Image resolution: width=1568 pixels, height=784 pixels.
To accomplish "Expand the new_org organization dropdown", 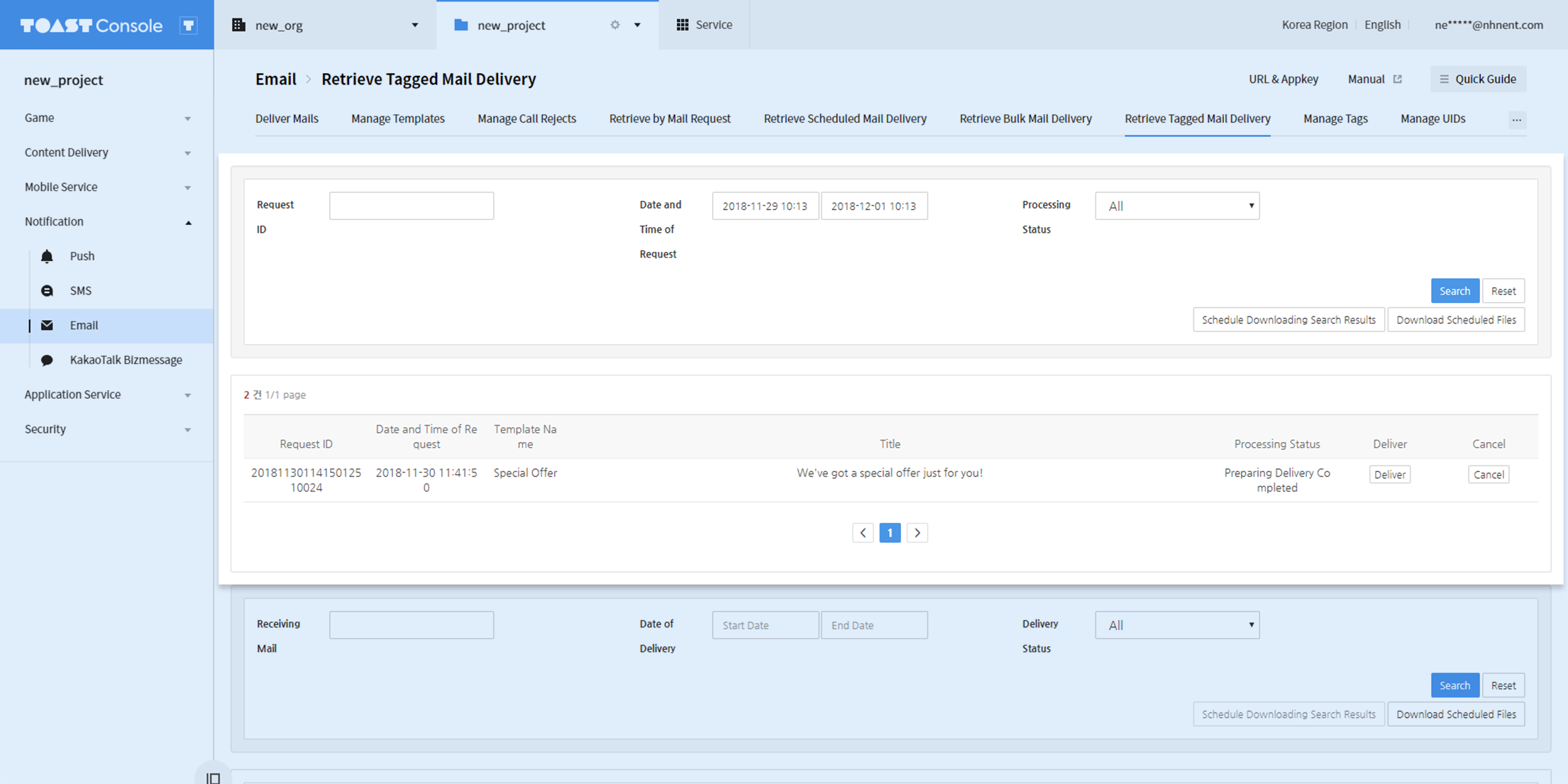I will [x=414, y=25].
